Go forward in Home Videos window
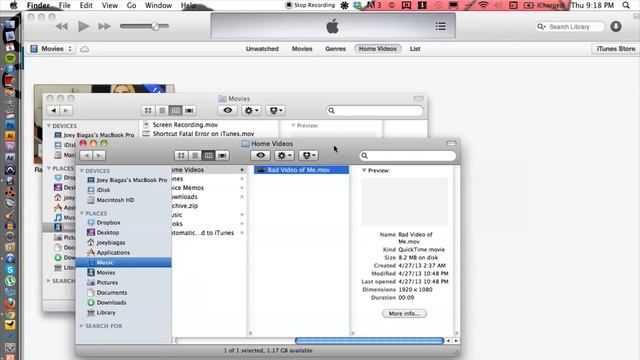This screenshot has height=360, width=640. tap(99, 156)
